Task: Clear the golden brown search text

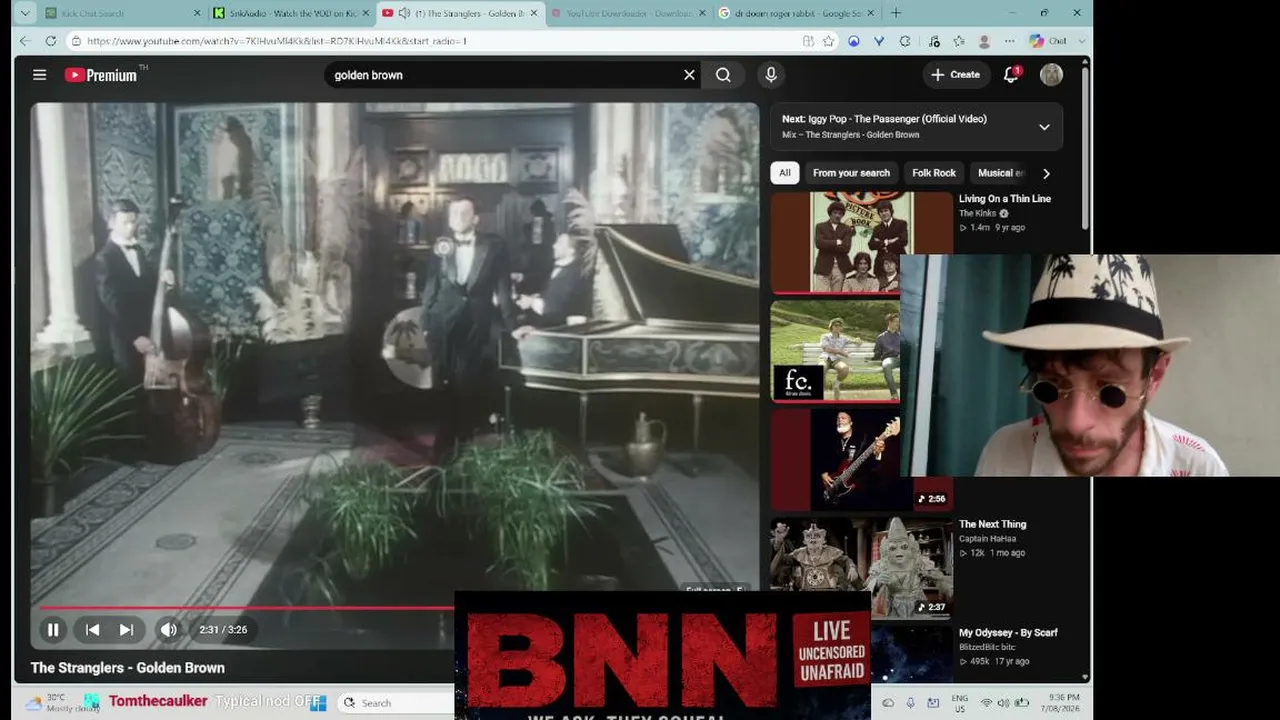Action: [689, 75]
